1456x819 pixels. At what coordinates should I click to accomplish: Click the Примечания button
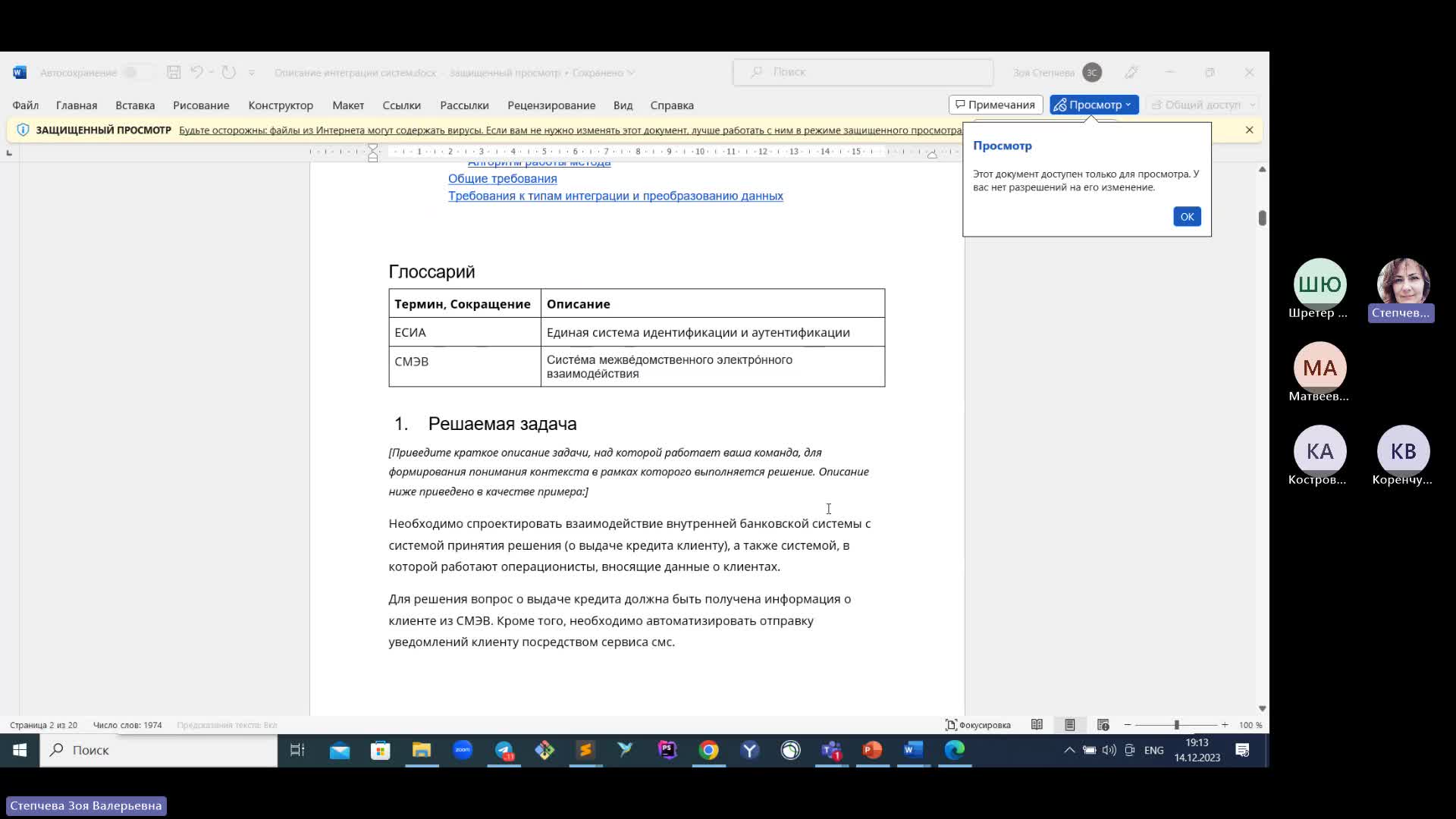[996, 105]
